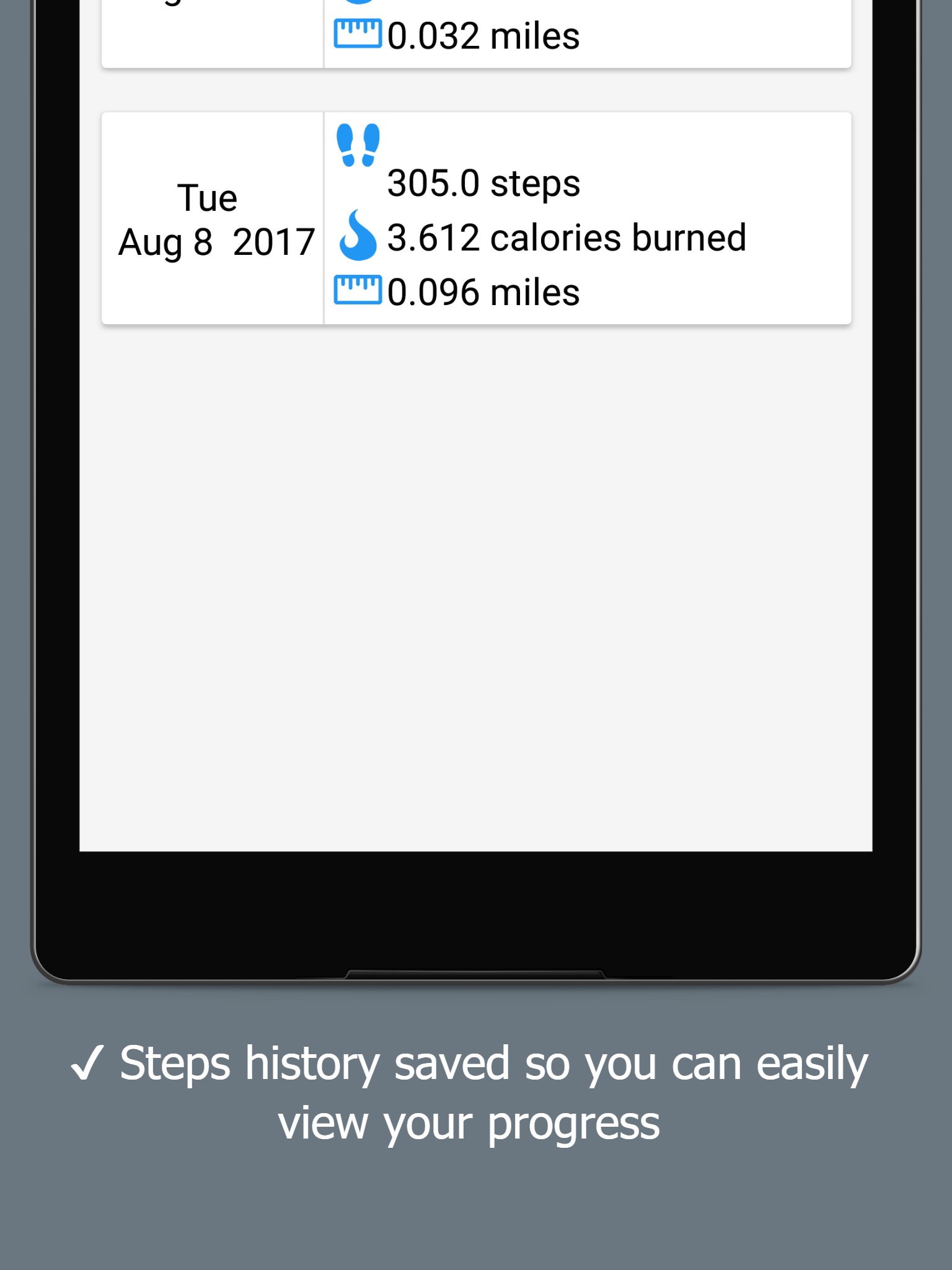Select the 305.0 steps reading
This screenshot has height=1270, width=952.
(x=483, y=184)
